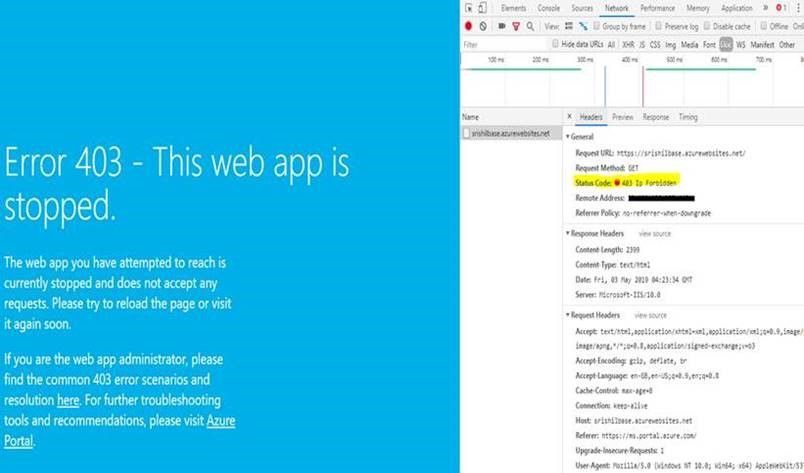This screenshot has height=473, width=804.
Task: Open the Elements tab
Action: (513, 8)
